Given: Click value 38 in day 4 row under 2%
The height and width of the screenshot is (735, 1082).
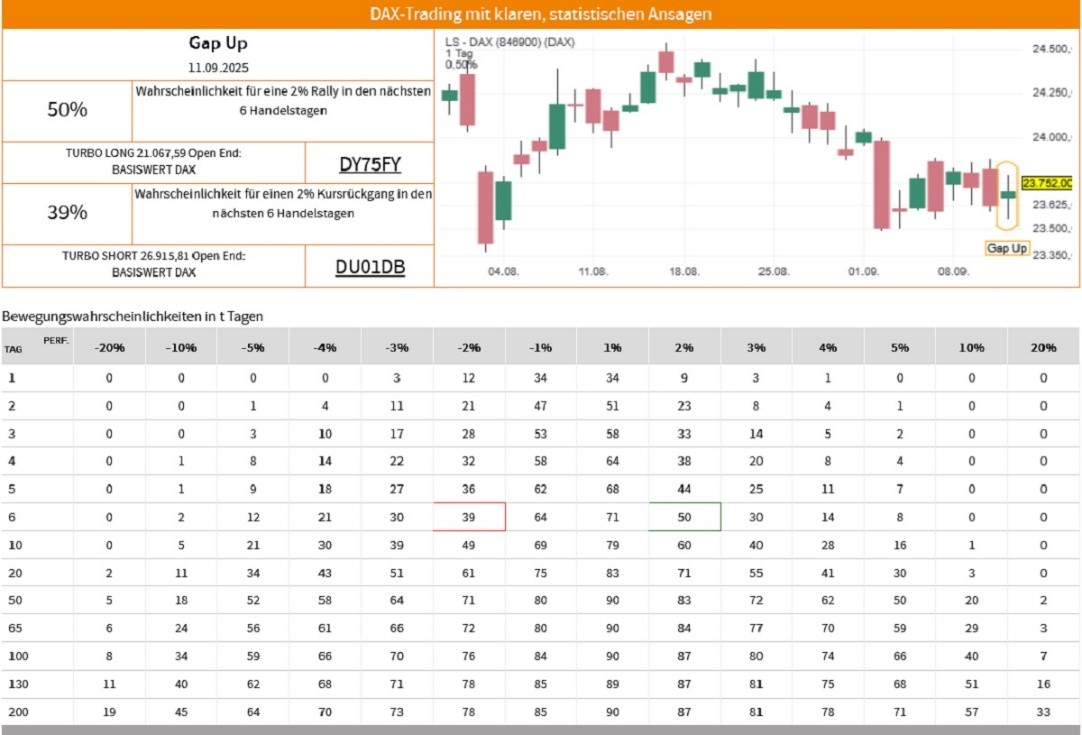Looking at the screenshot, I should [685, 461].
